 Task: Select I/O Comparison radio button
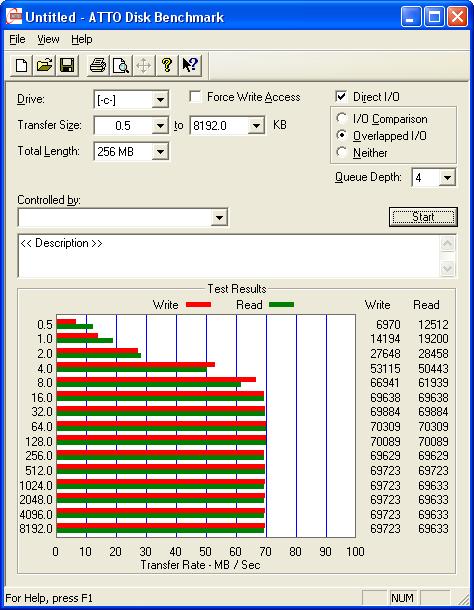(341, 118)
